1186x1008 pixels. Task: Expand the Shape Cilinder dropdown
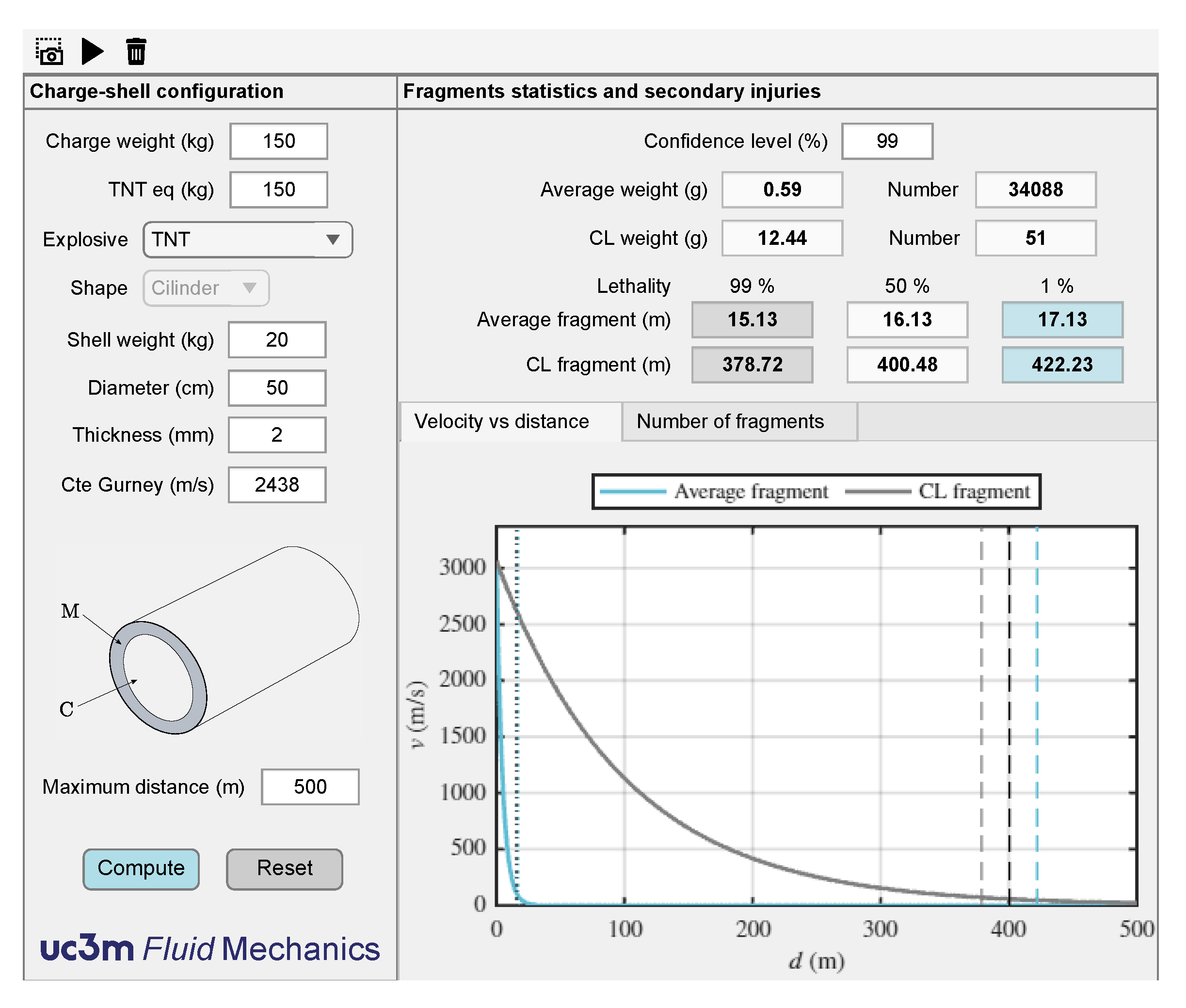click(205, 288)
